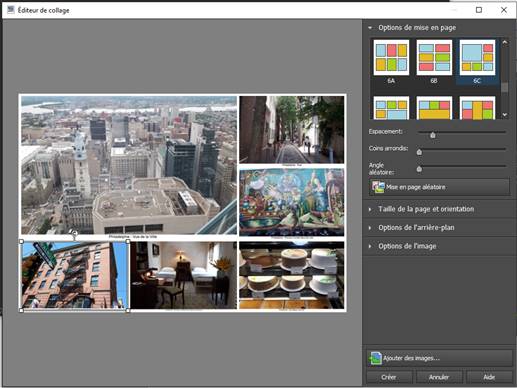The height and width of the screenshot is (388, 517).
Task: Click bottom-left resize handle of selected photo
Action: click(x=22, y=310)
